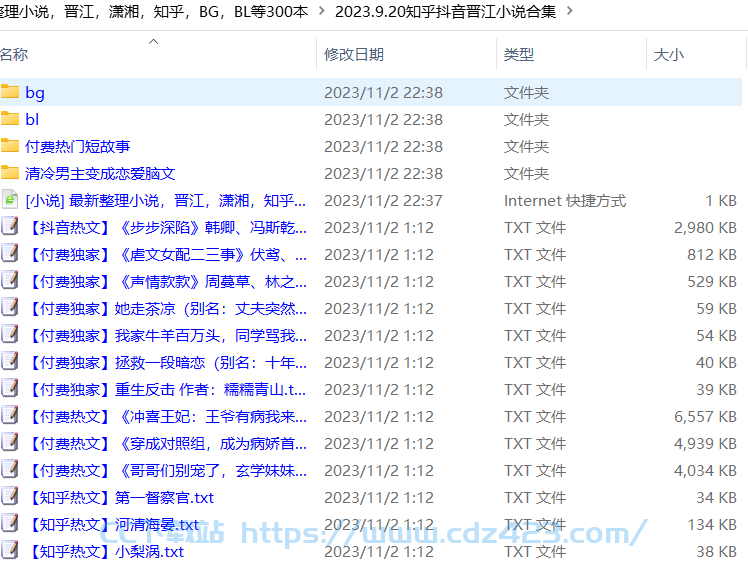Select the bl folder name
Screen dimensions: 748x563
pyautogui.click(x=32, y=119)
